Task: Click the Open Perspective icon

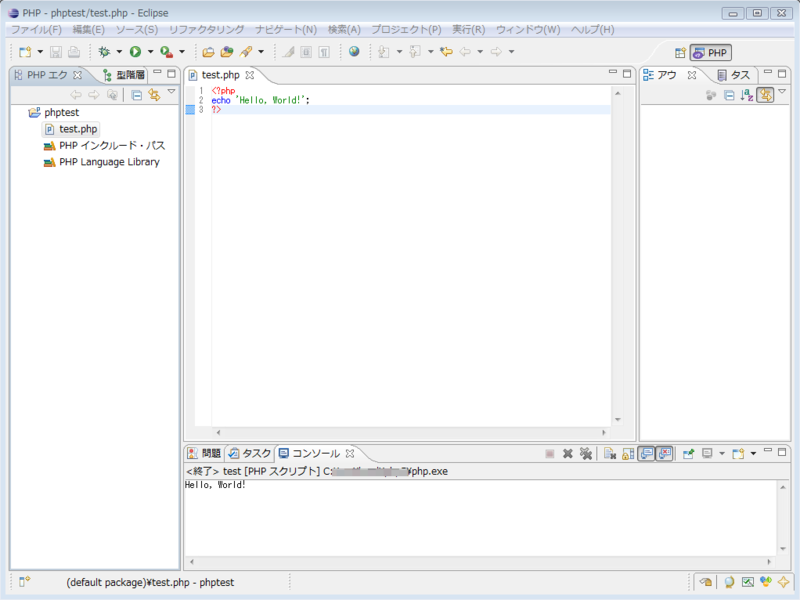Action: tap(680, 53)
